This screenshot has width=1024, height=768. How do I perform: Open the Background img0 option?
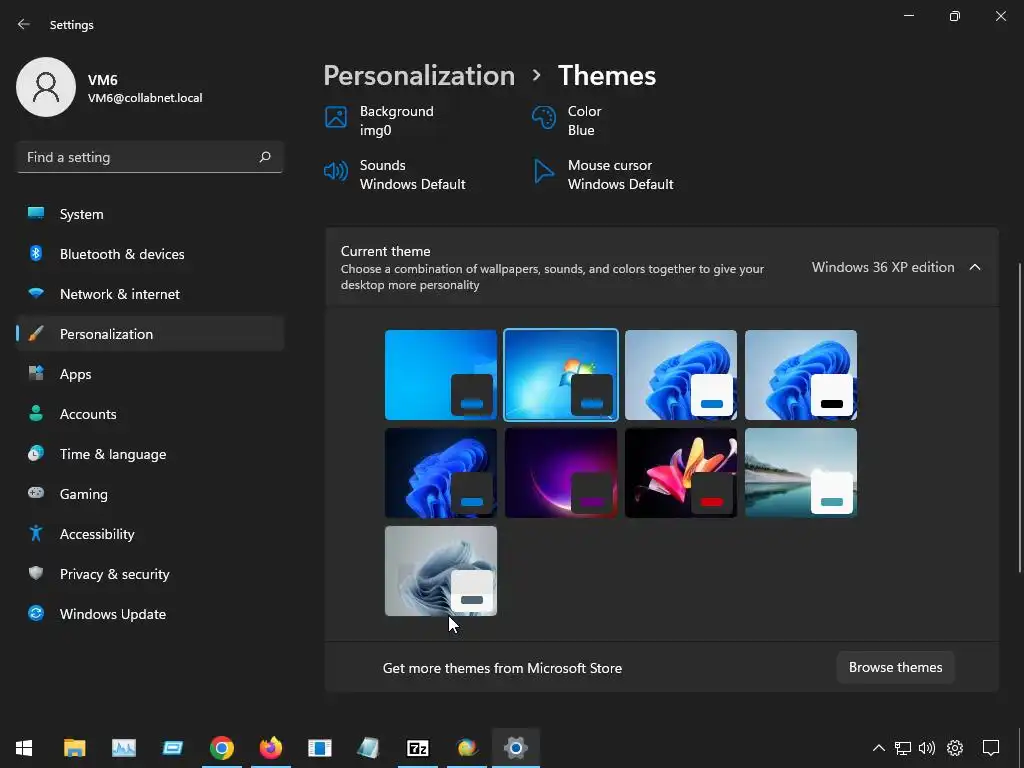pos(379,121)
